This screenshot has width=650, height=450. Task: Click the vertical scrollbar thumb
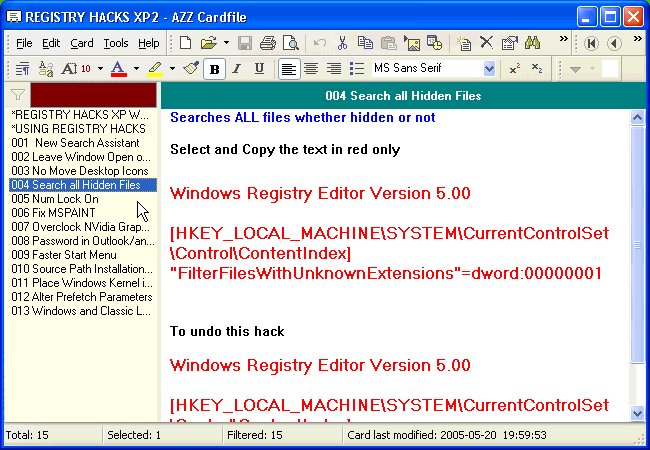point(637,244)
